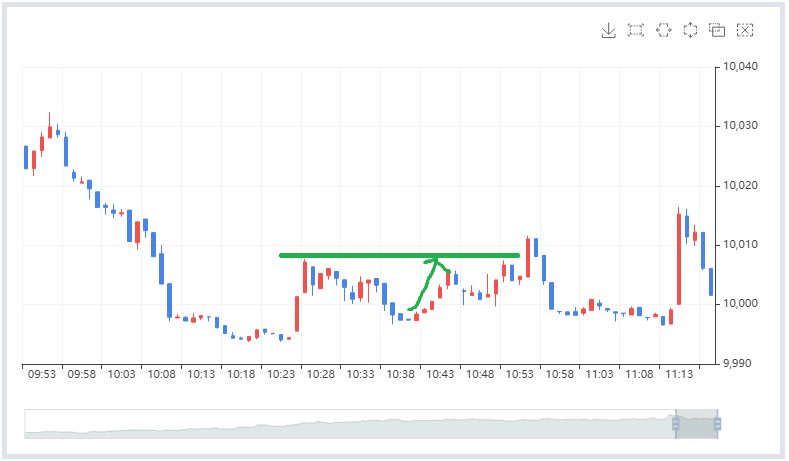The image size is (789, 461).
Task: Click the 10:43 time axis label
Action: (440, 374)
